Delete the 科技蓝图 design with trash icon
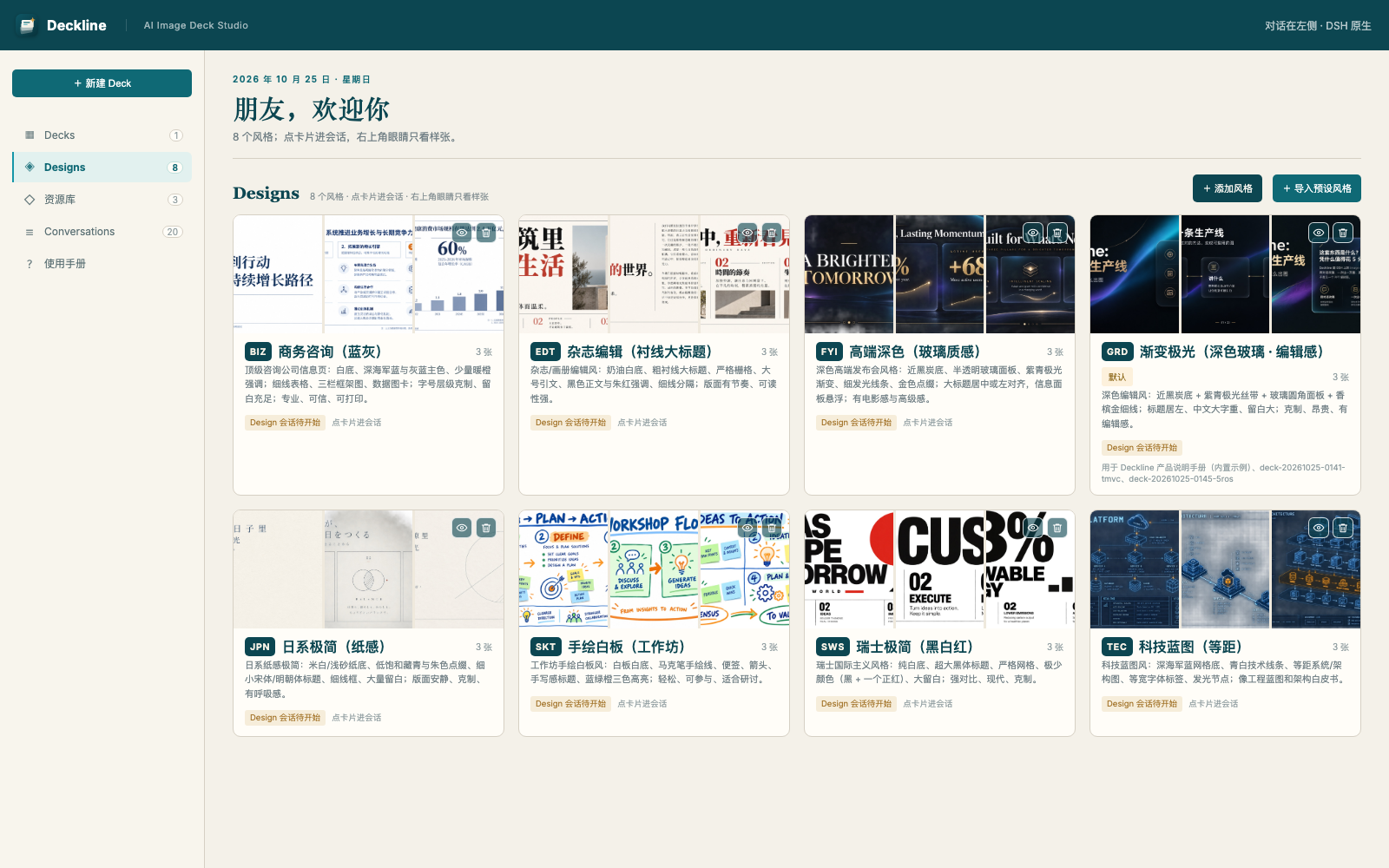The height and width of the screenshot is (868, 1389). coord(1343,528)
